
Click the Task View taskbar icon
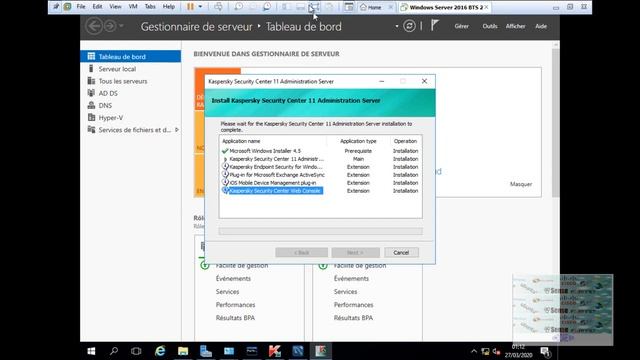click(136, 351)
